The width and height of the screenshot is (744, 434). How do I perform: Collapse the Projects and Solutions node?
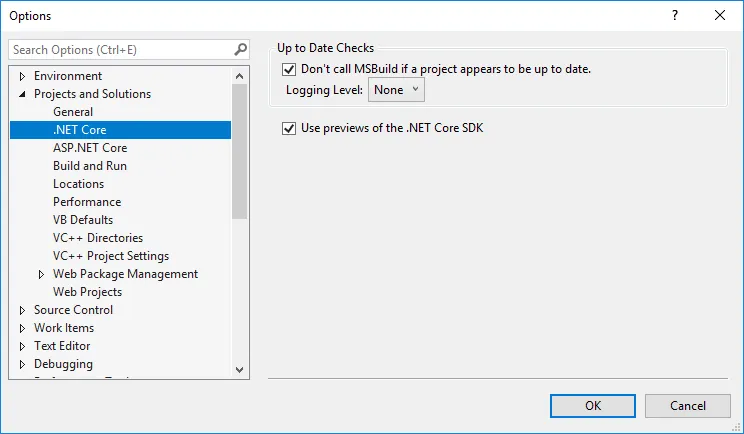point(23,94)
